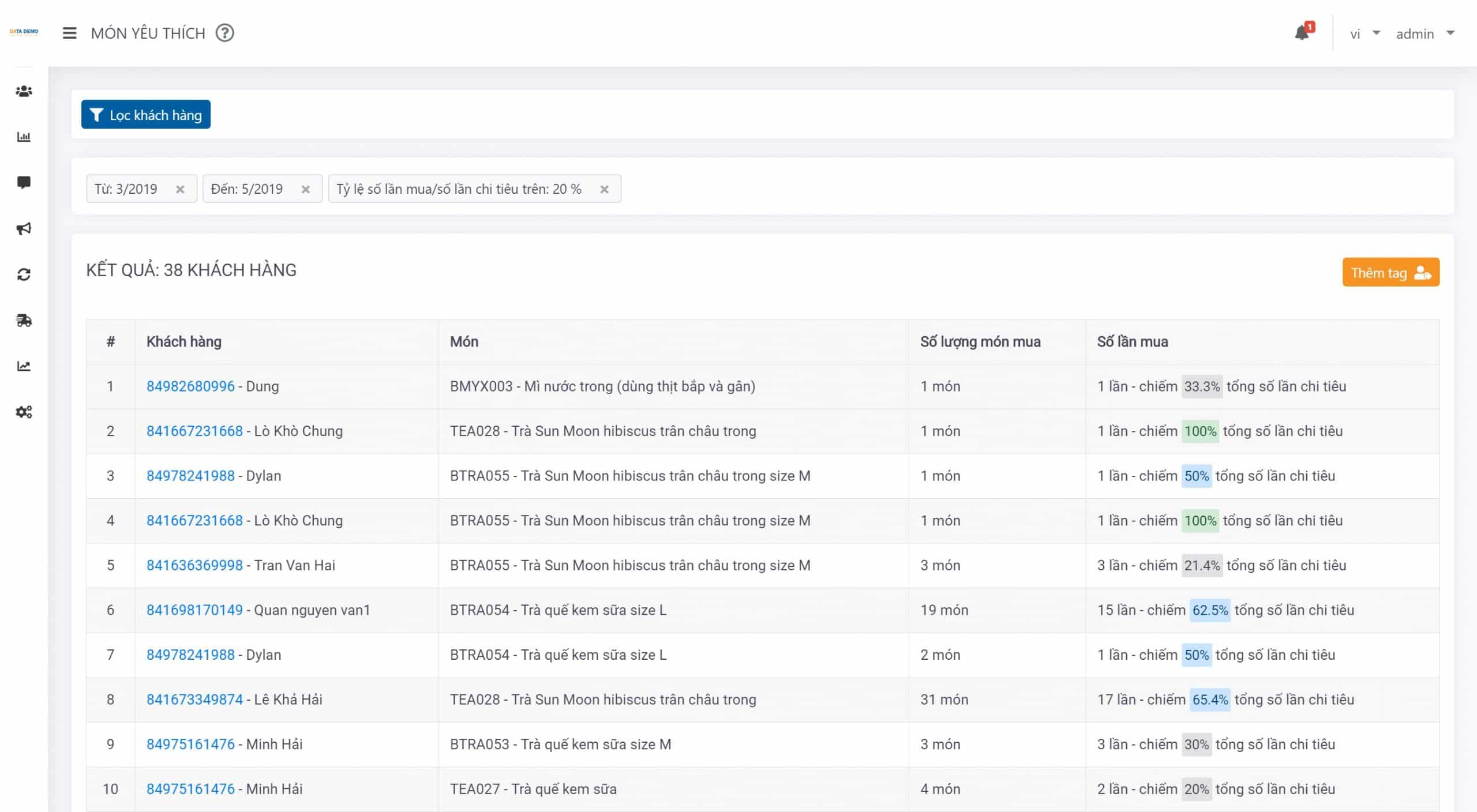Open customer link 84982680996
This screenshot has height=812, width=1477.
[x=190, y=386]
